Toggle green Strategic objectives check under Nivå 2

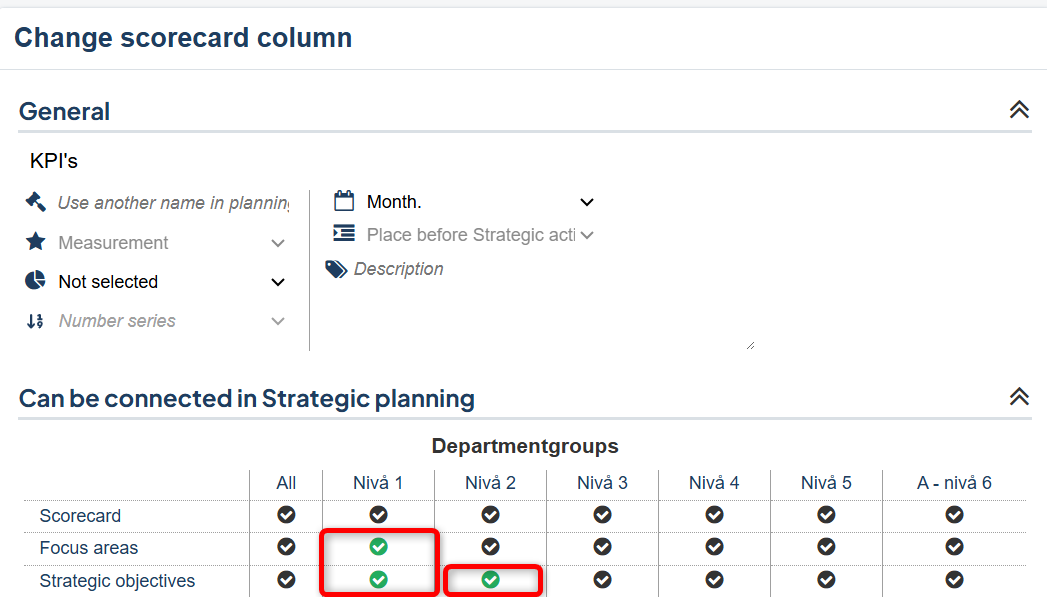pyautogui.click(x=490, y=580)
